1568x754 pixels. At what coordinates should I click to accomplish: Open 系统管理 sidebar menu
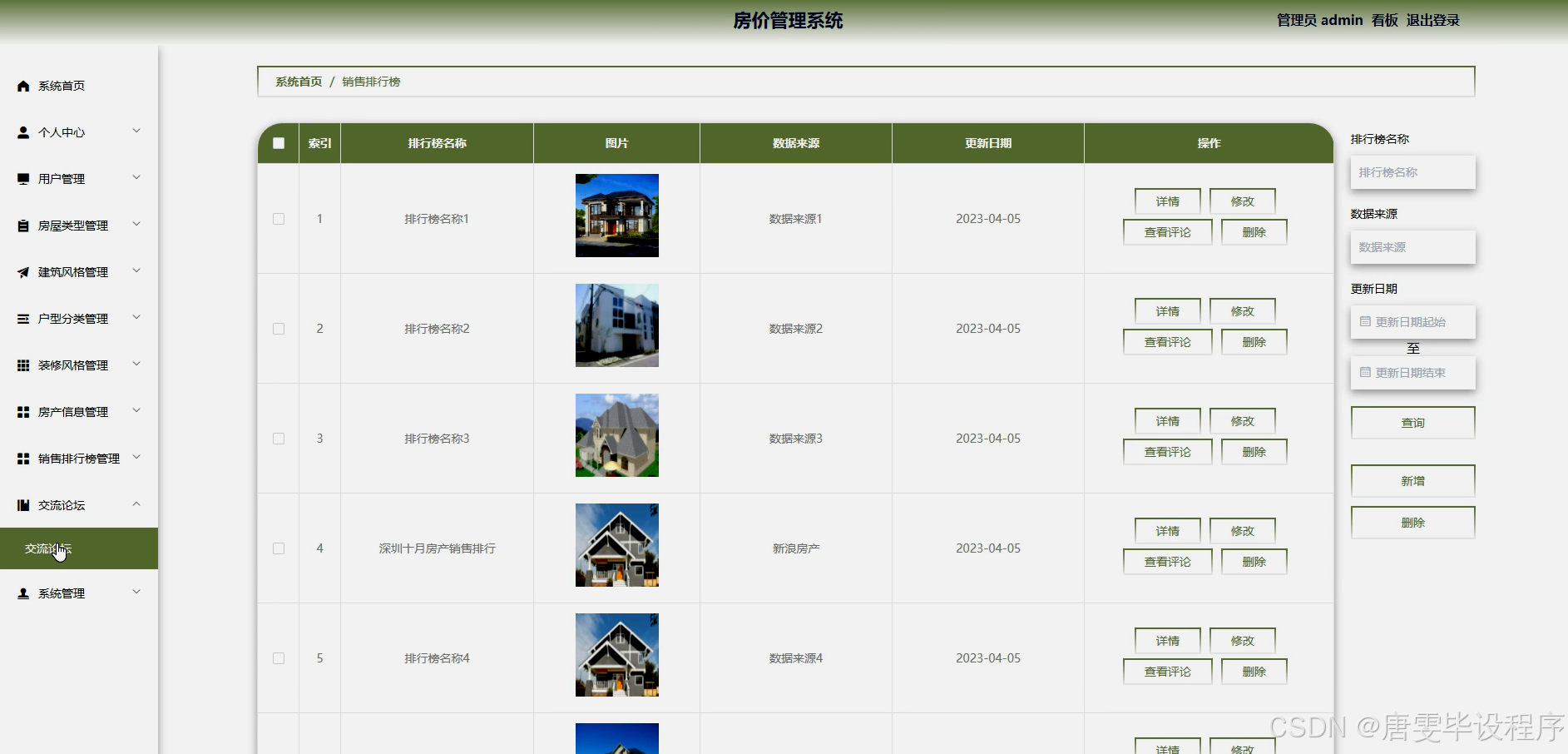pyautogui.click(x=79, y=593)
